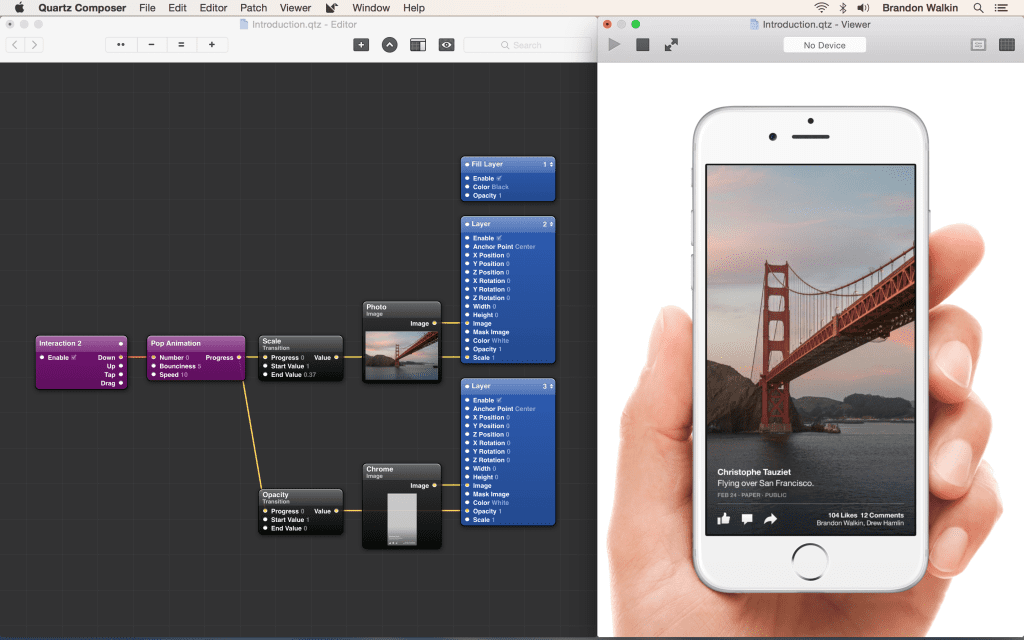The image size is (1024, 640).
Task: Open the viewer grid display icon
Action: point(1007,44)
